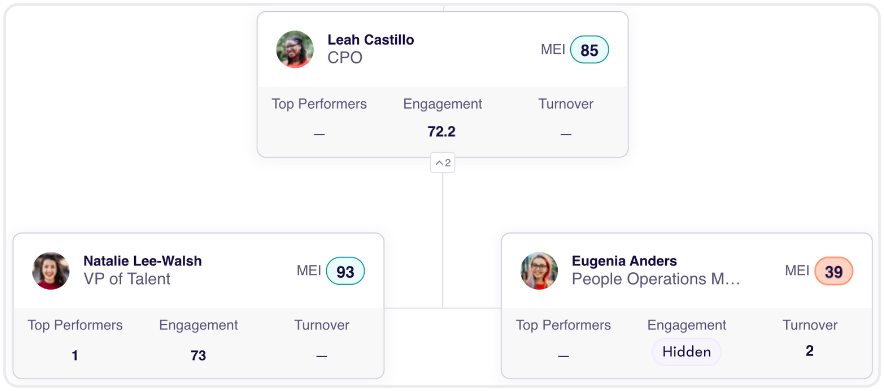Click Leah Castillo's engagement value 72.2
The width and height of the screenshot is (884, 391).
point(441,132)
